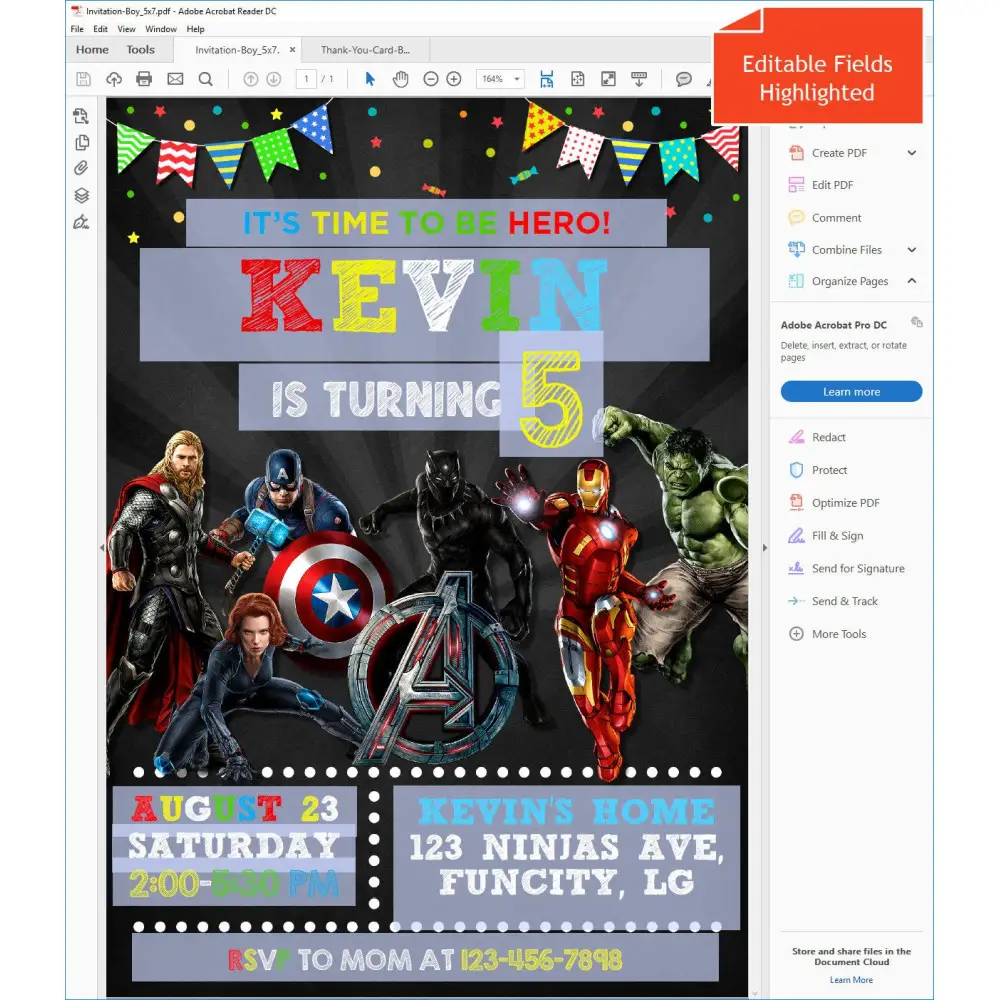This screenshot has width=1000, height=1000.
Task: Toggle the Layers panel
Action: click(81, 196)
